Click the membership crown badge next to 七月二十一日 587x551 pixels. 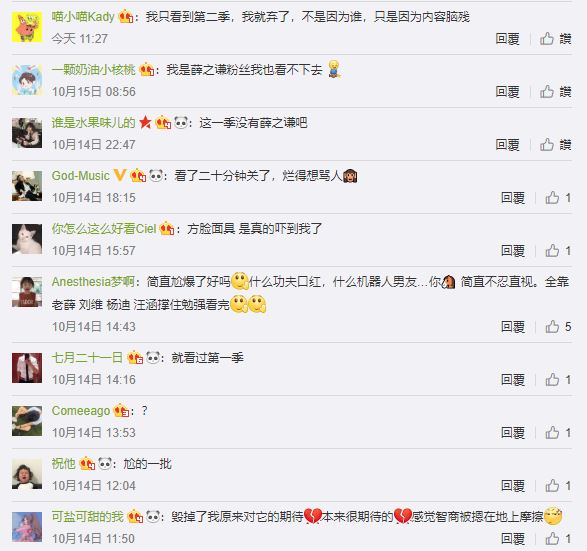click(135, 357)
